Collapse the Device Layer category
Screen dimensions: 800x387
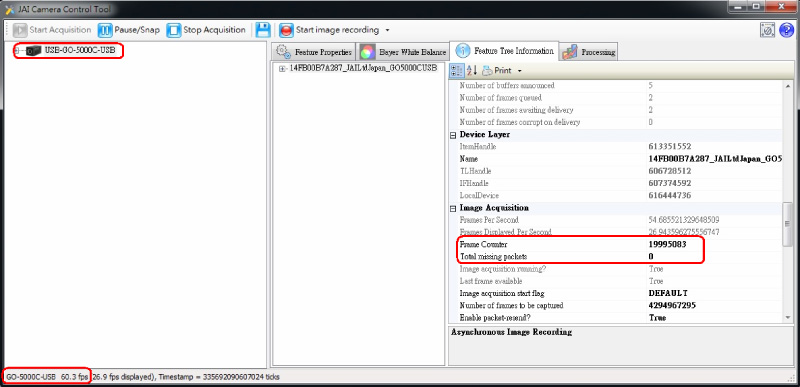click(453, 135)
